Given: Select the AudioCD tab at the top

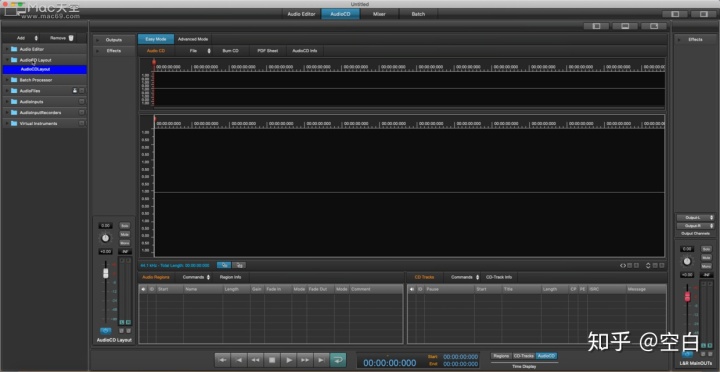Looking at the screenshot, I should coord(340,14).
